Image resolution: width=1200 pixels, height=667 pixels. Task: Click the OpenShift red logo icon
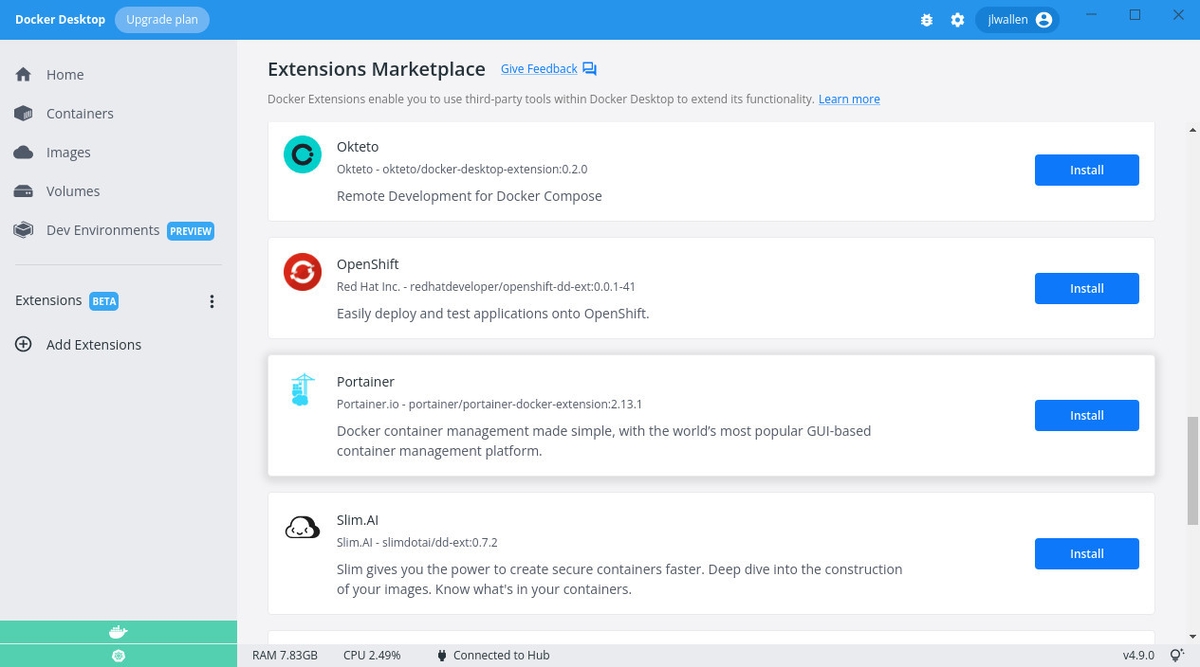tap(302, 272)
